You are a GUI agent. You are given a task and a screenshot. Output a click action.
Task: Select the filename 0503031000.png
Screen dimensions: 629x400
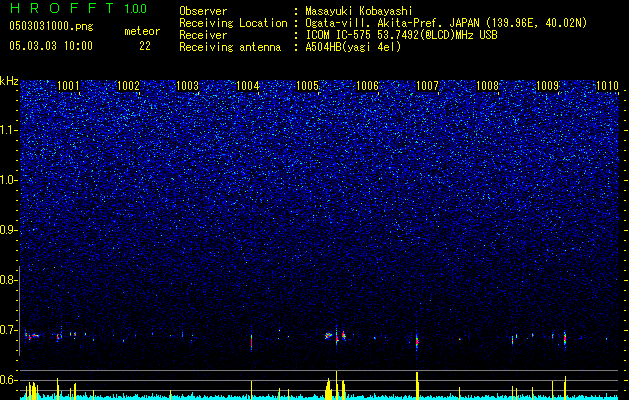pyautogui.click(x=51, y=26)
